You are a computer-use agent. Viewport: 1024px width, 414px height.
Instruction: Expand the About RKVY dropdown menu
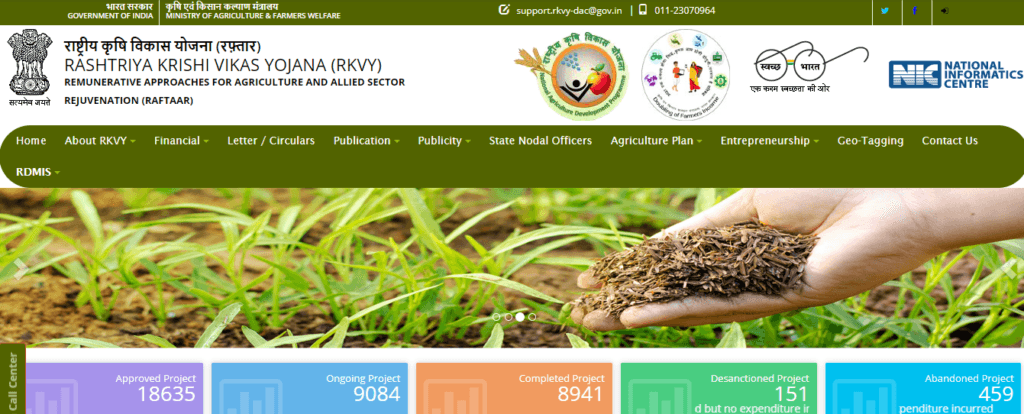100,140
